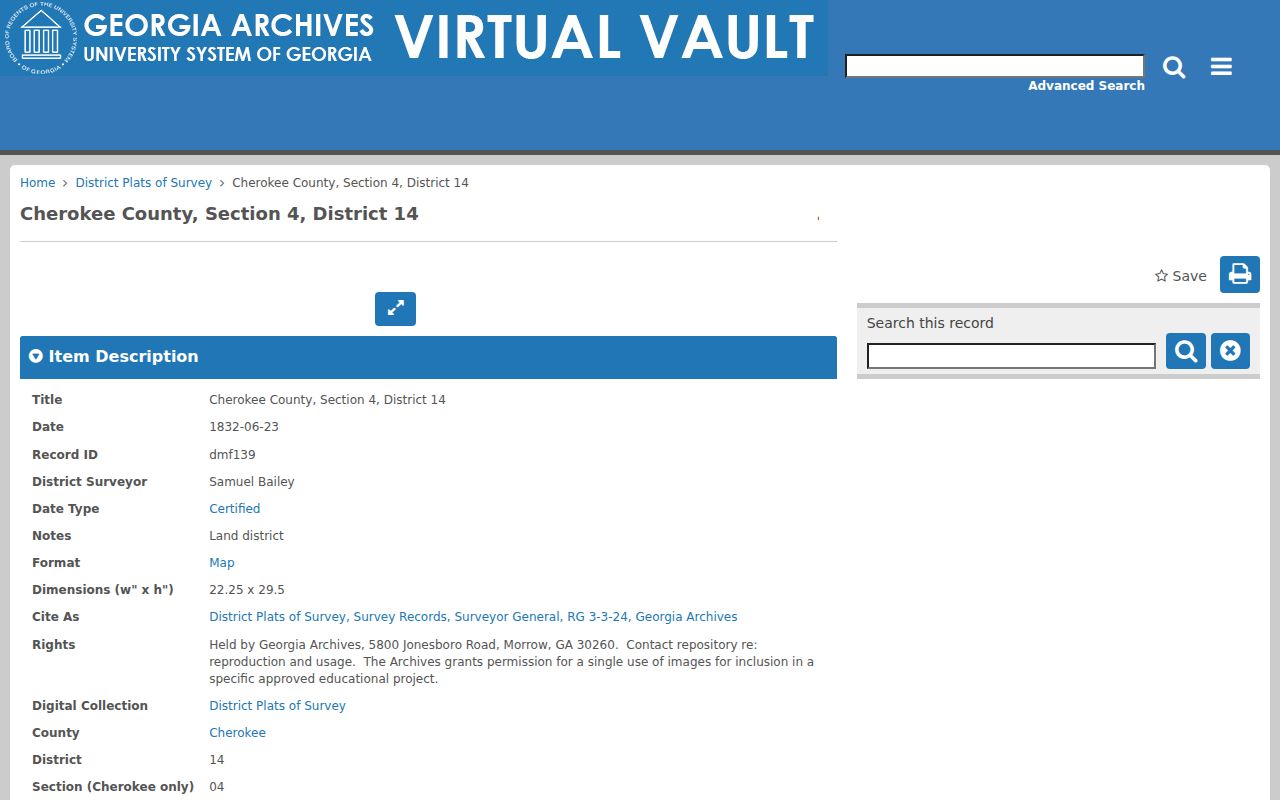
Task: Click the District value 14
Action: coord(217,760)
